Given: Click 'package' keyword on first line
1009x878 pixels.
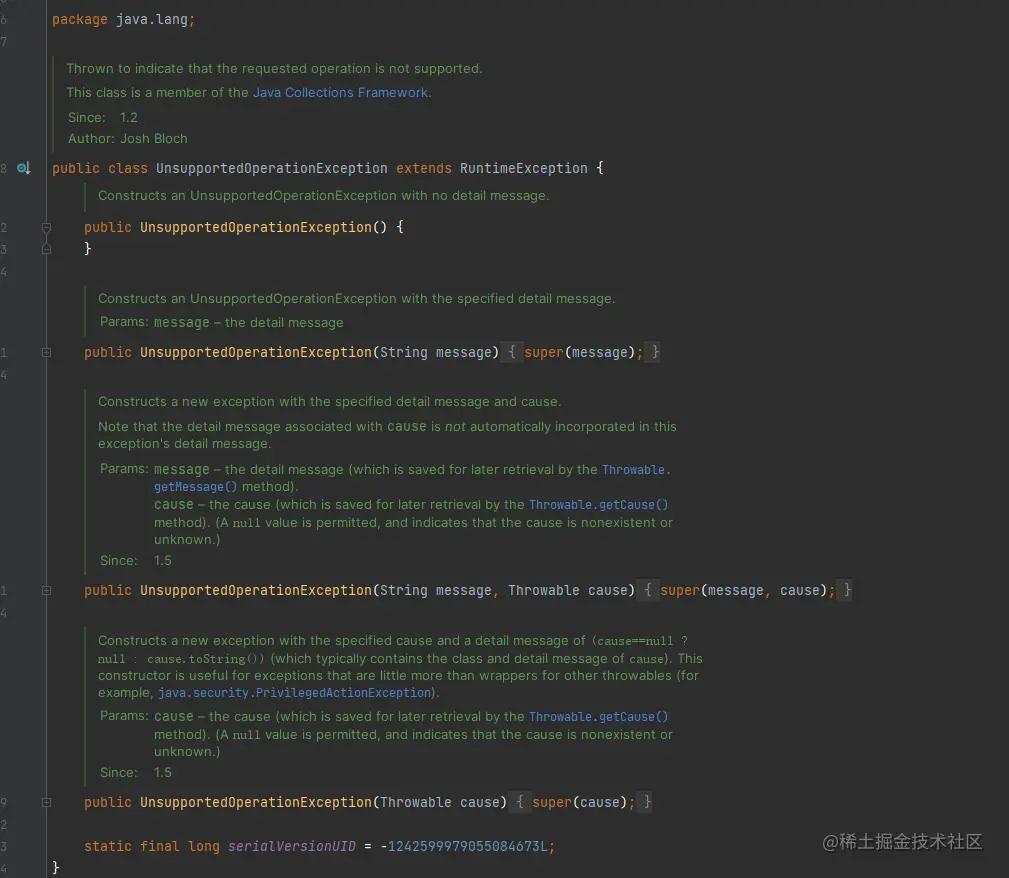Looking at the screenshot, I should point(80,19).
